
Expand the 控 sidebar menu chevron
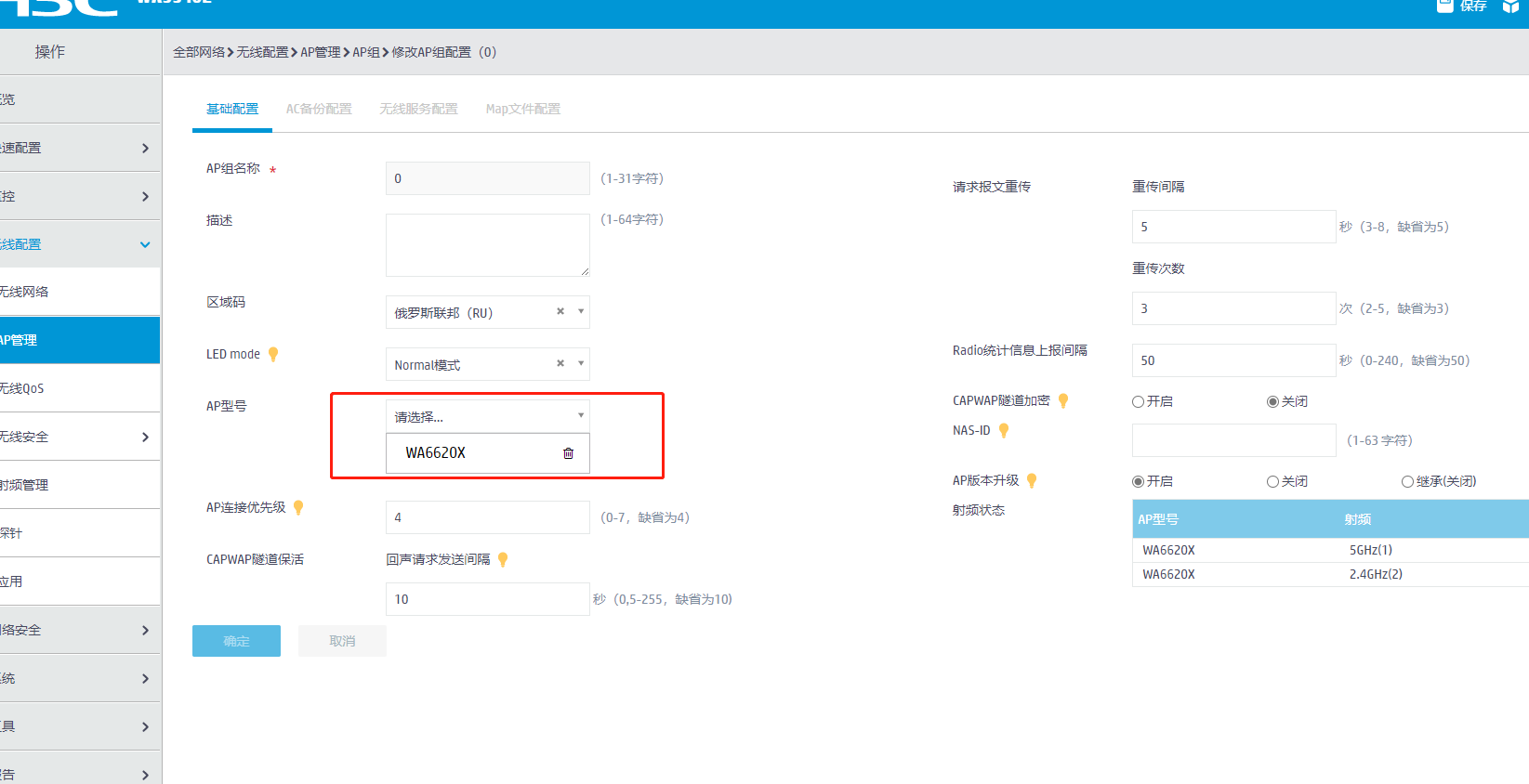145,196
